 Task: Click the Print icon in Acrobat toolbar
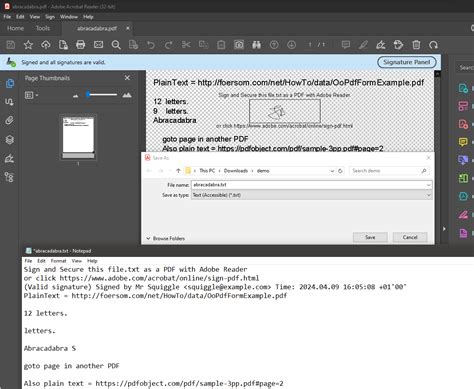81,45
